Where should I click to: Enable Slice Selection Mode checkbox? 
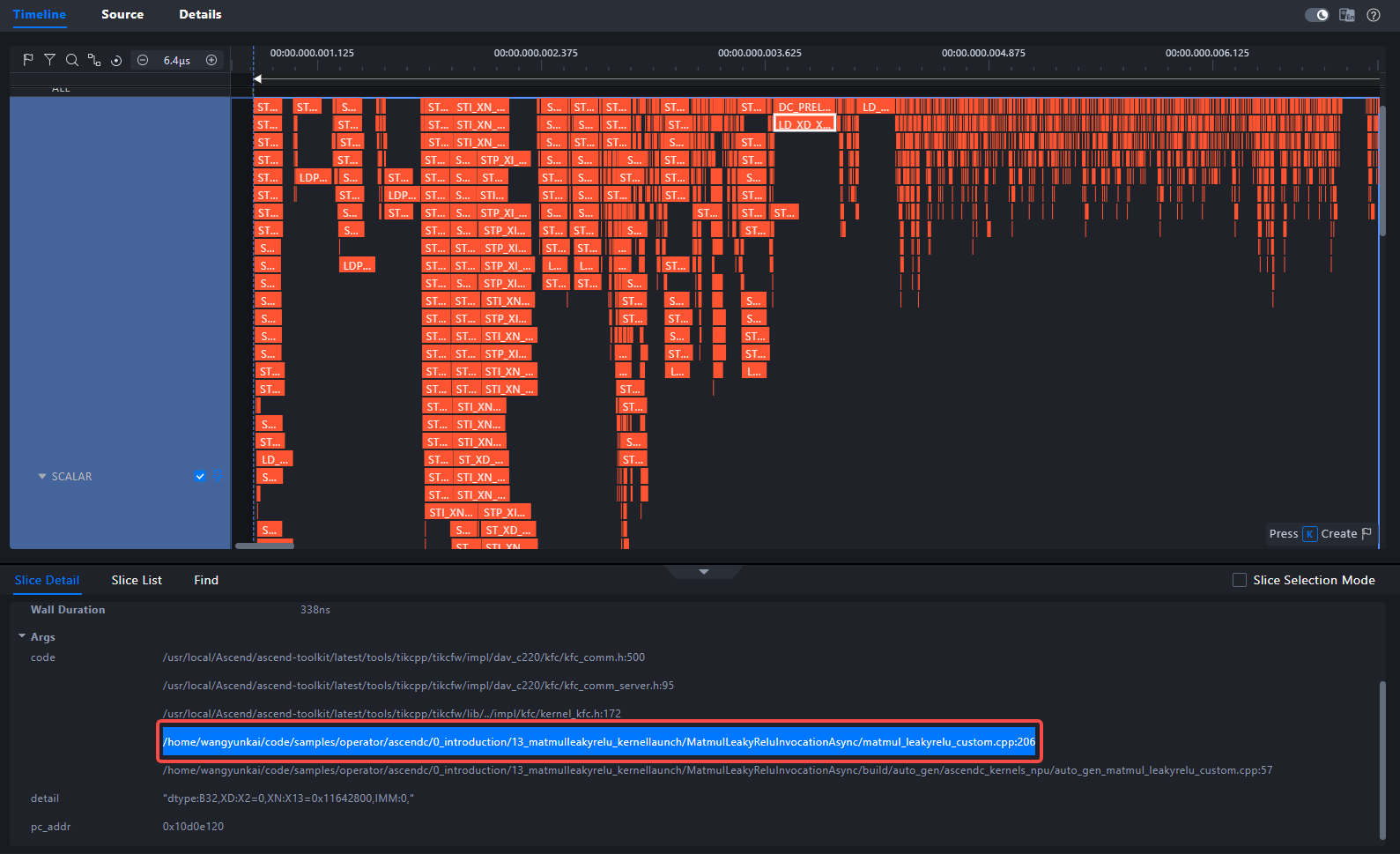tap(1240, 580)
